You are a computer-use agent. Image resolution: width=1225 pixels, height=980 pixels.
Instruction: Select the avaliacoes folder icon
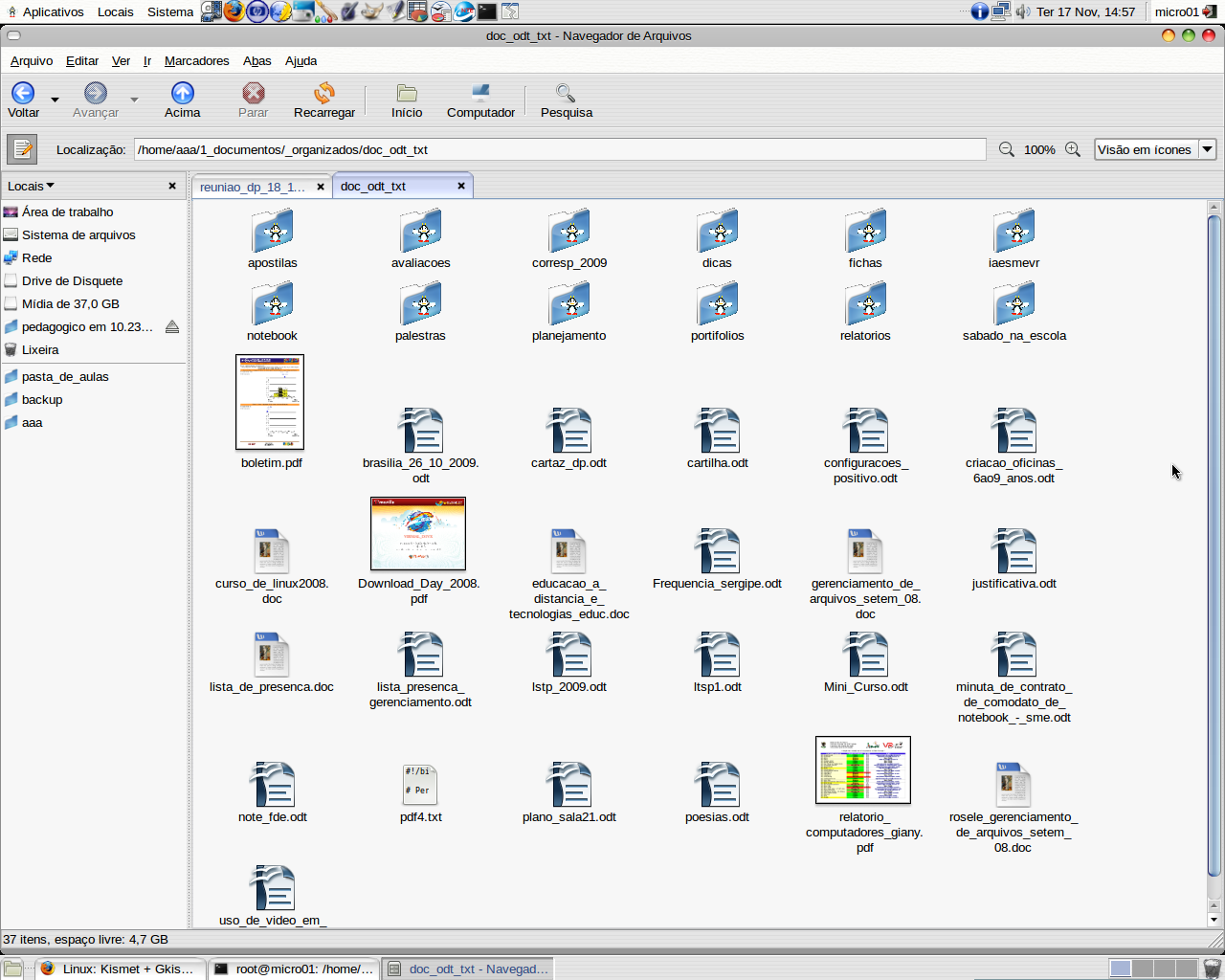pos(421,231)
